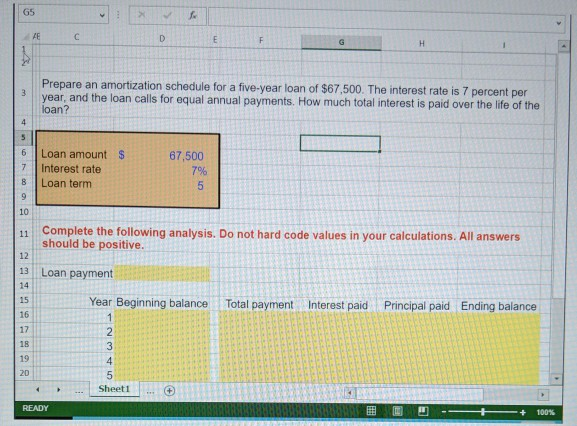Image resolution: width=577 pixels, height=426 pixels.
Task: Select row 5 header
Action: click(24, 138)
